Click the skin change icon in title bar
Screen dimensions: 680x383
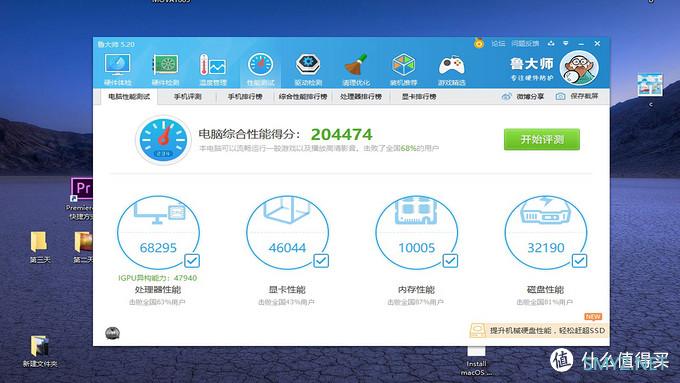pyautogui.click(x=551, y=43)
